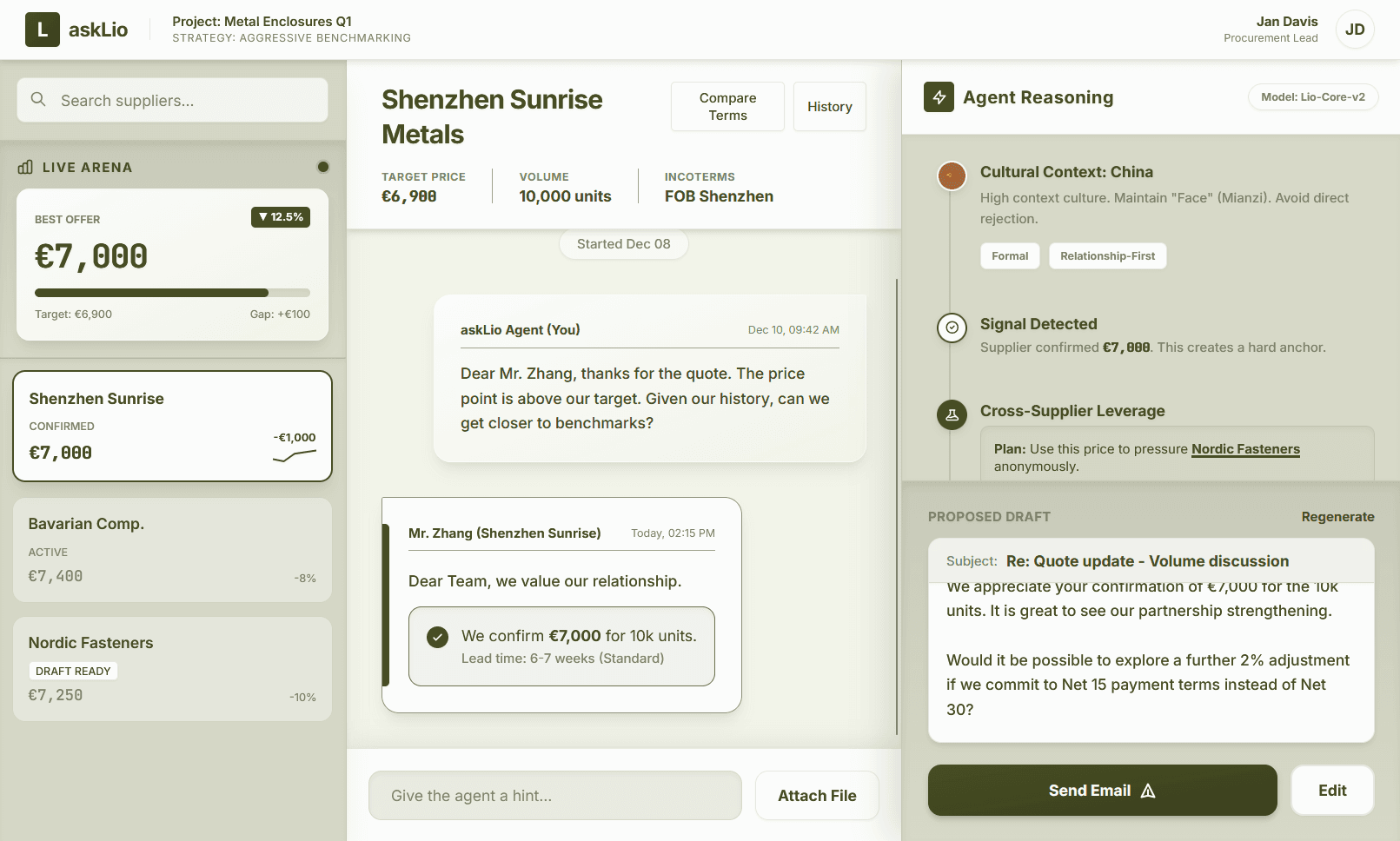Click the draft subject line text
Image resolution: width=1400 pixels, height=841 pixels.
point(1147,561)
